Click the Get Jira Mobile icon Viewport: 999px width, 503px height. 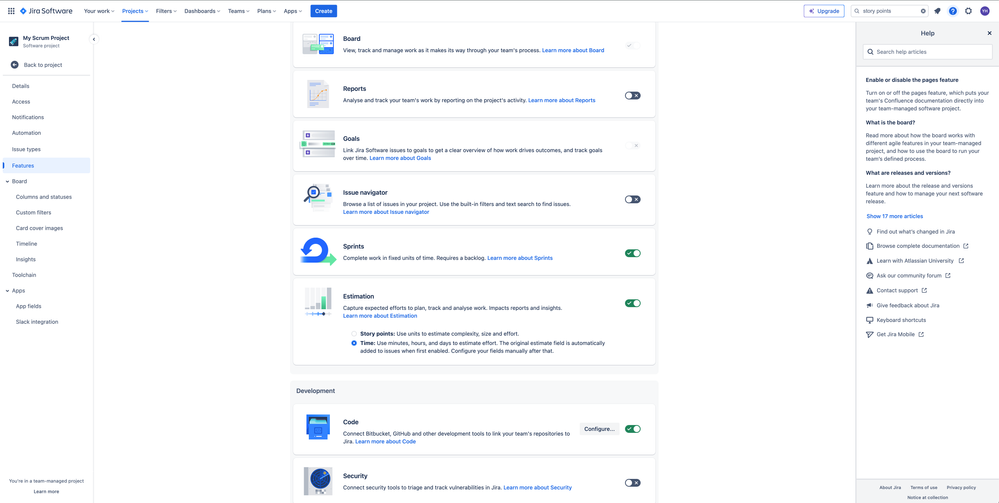(x=870, y=335)
